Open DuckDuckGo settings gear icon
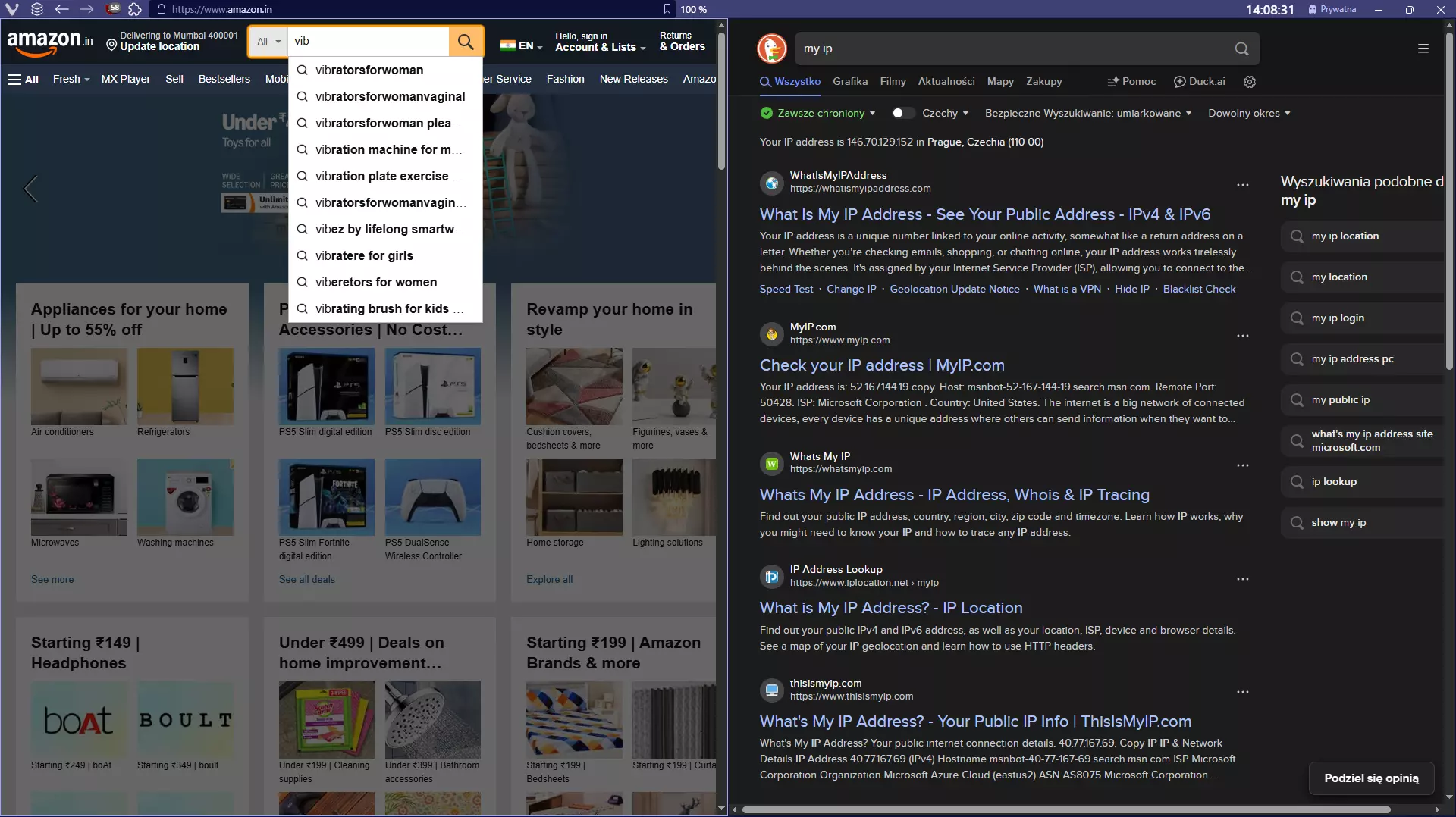 (1250, 82)
